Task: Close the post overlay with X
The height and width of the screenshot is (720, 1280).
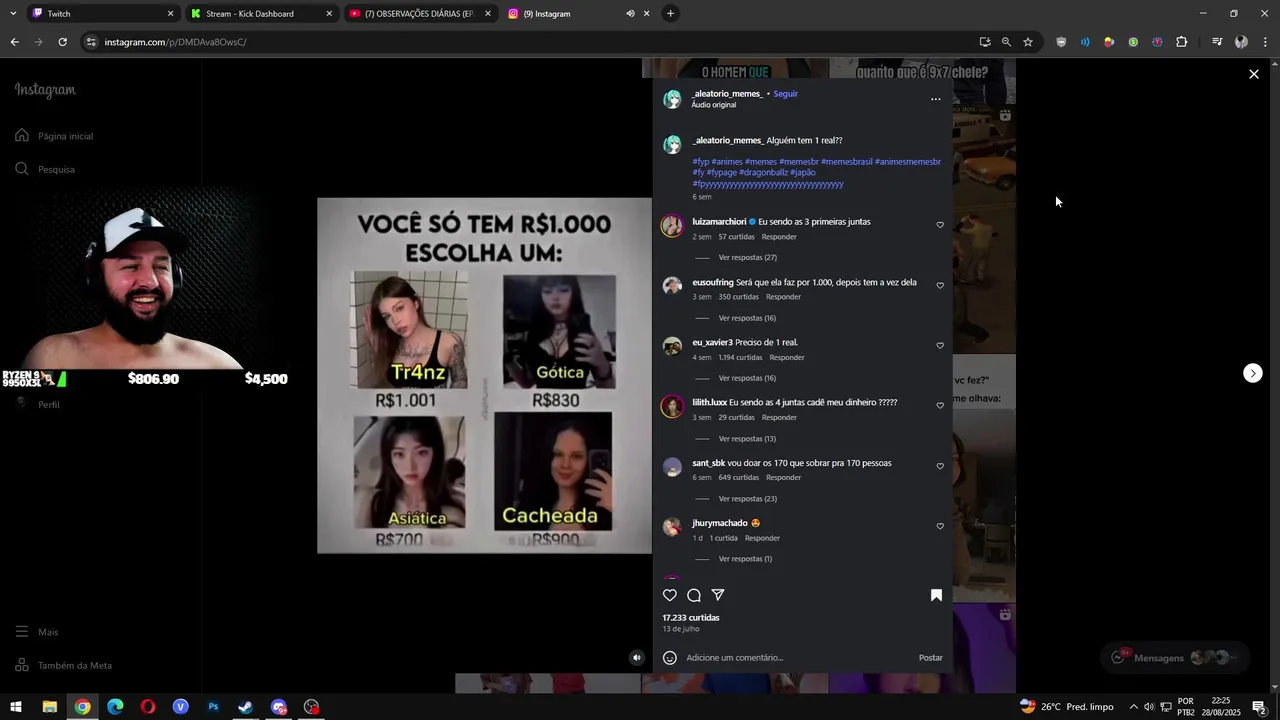Action: point(1254,74)
